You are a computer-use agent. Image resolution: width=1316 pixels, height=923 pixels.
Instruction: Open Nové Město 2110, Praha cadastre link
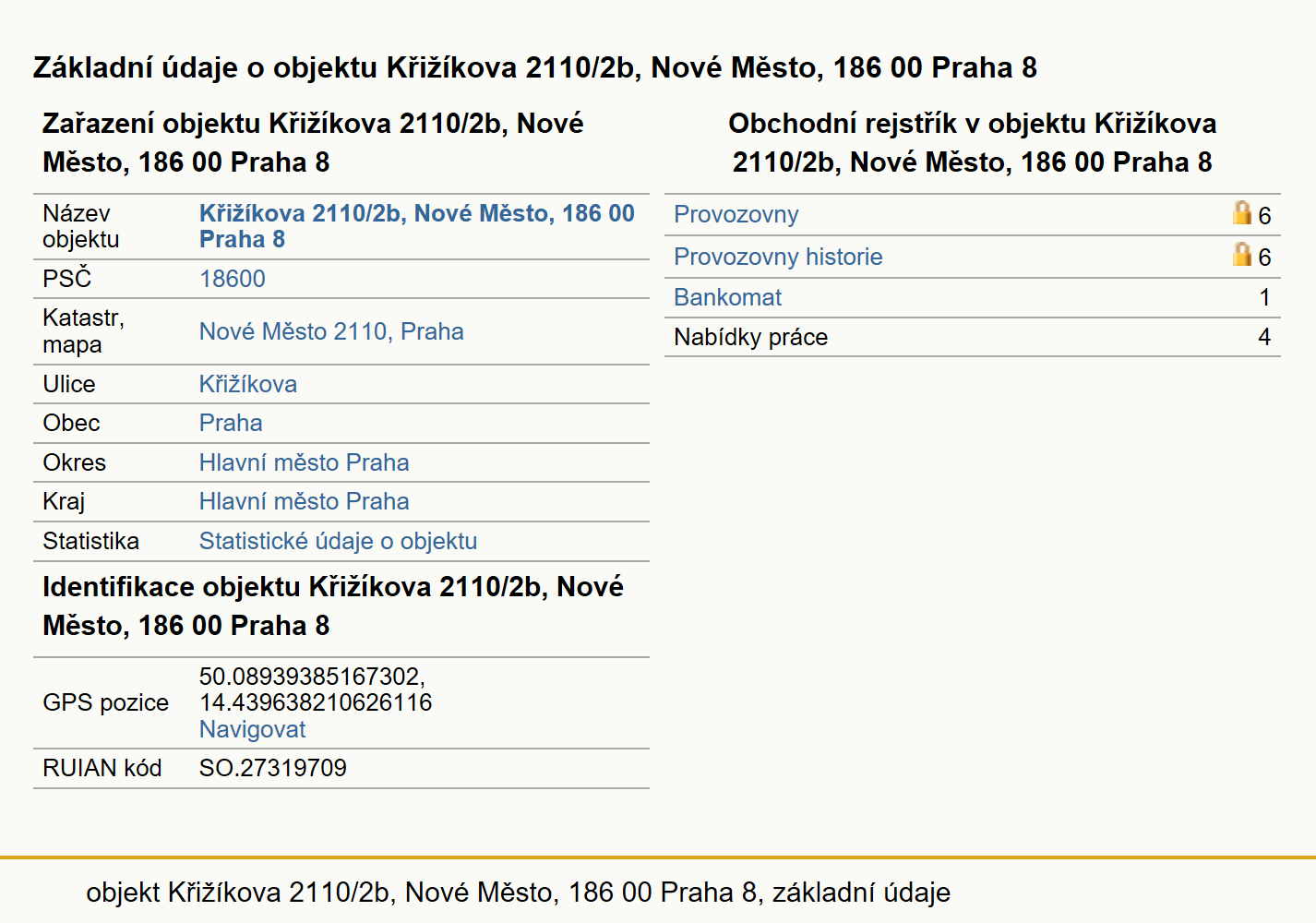(331, 331)
